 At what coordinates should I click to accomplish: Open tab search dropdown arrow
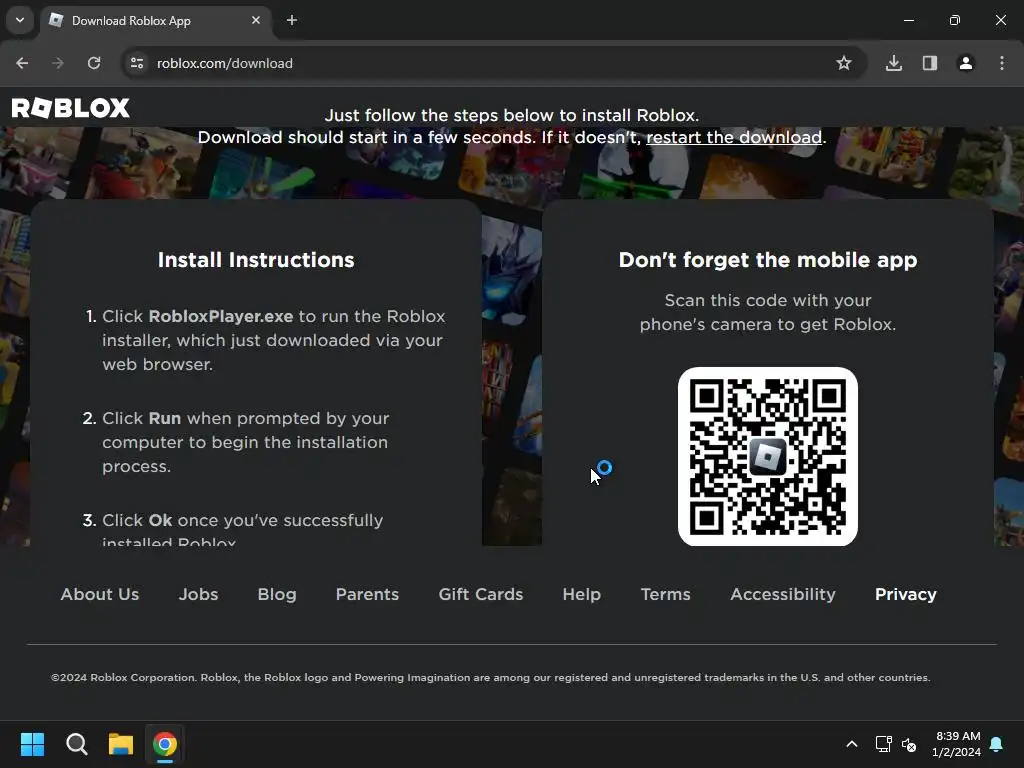coord(20,20)
